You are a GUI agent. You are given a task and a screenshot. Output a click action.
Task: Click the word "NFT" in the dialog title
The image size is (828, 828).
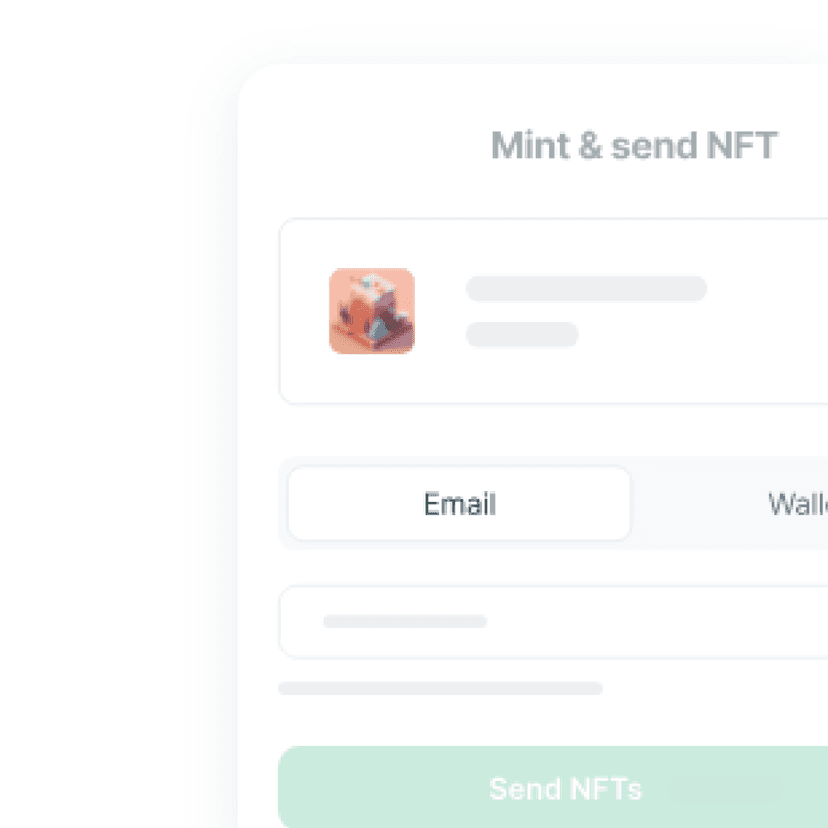pyautogui.click(x=741, y=146)
